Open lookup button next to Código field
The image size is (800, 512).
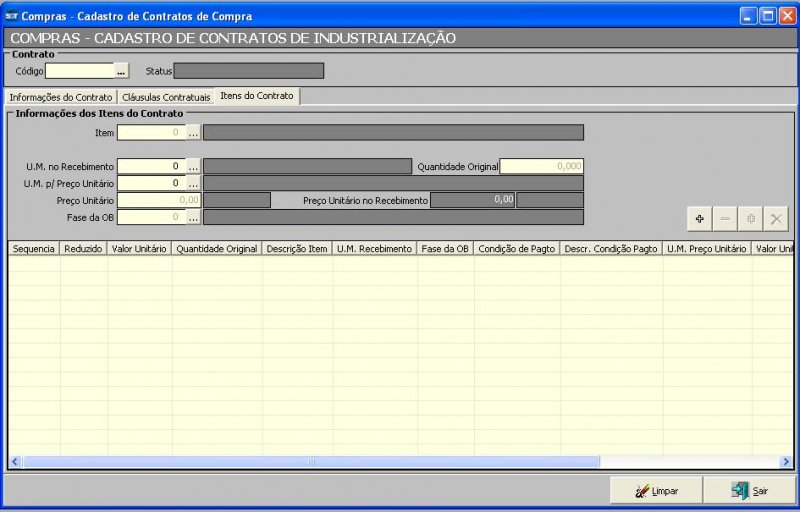(122, 71)
